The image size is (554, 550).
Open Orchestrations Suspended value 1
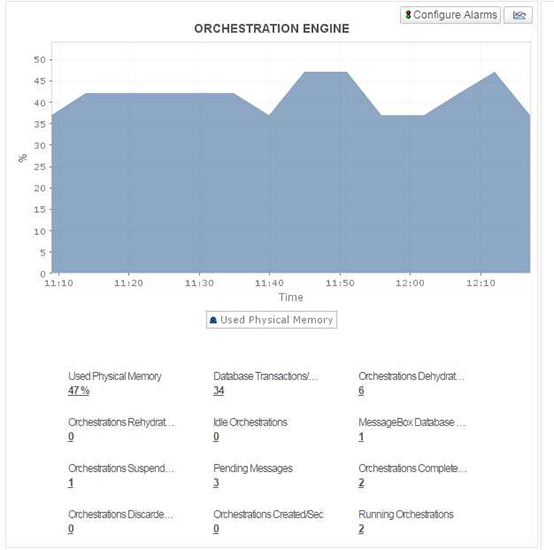pos(71,483)
